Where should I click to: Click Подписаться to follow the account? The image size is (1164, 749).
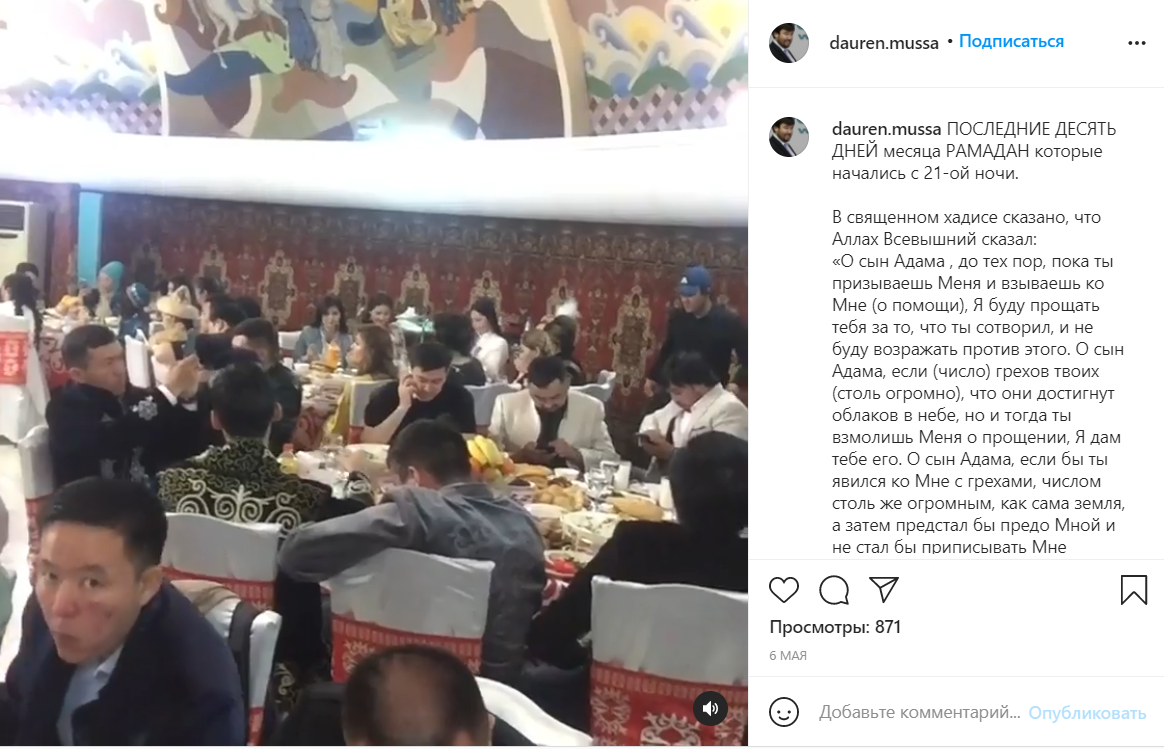pyautogui.click(x=1011, y=42)
